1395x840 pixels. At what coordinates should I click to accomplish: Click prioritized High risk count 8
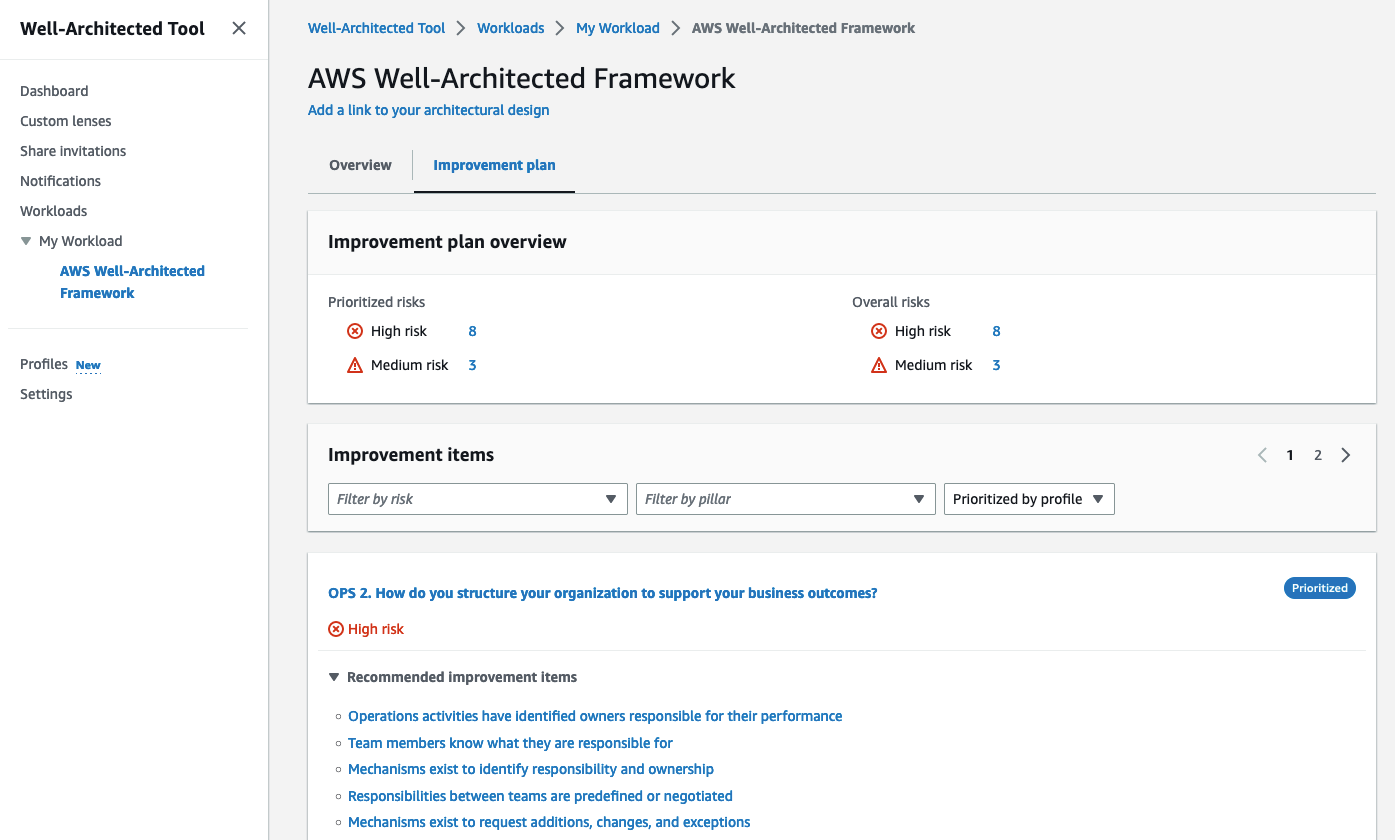tap(472, 331)
